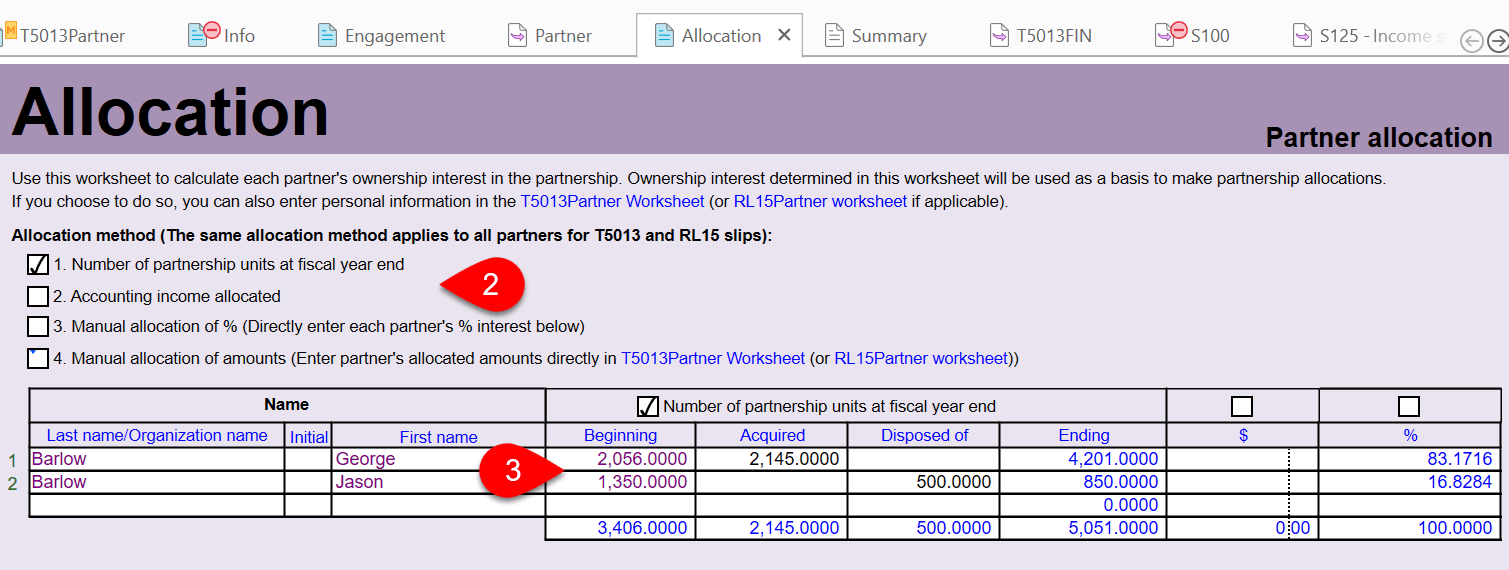Click the Info tab error icon
This screenshot has width=1509, height=570.
211,30
